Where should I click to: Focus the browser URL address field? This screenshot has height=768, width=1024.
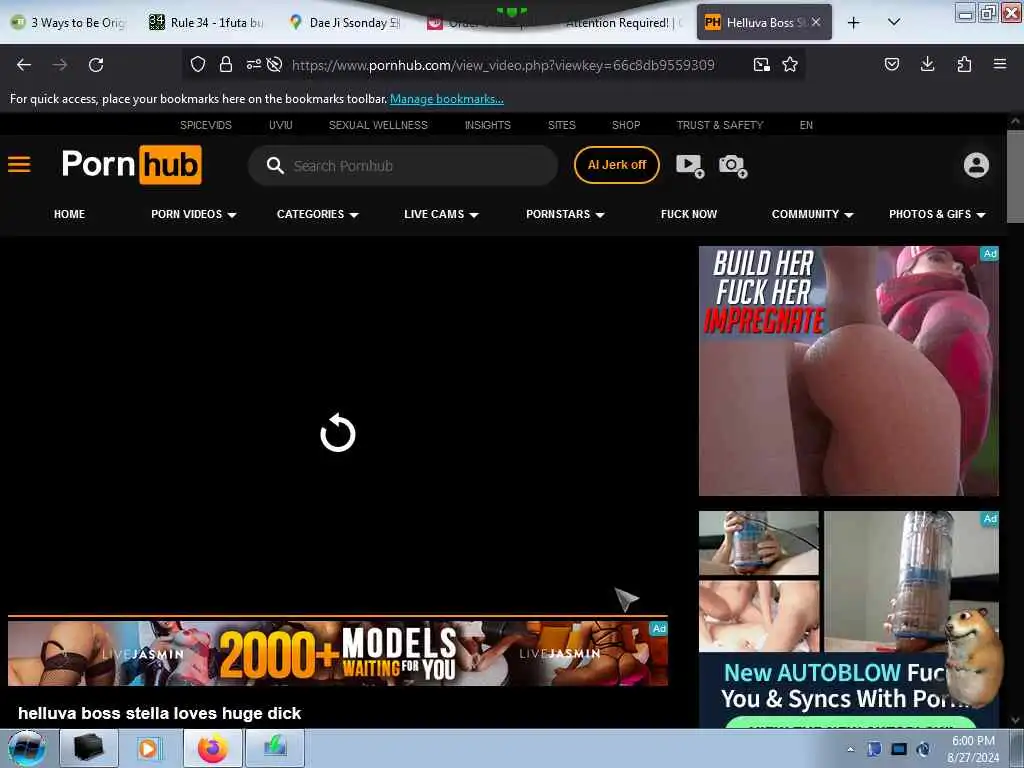point(503,65)
